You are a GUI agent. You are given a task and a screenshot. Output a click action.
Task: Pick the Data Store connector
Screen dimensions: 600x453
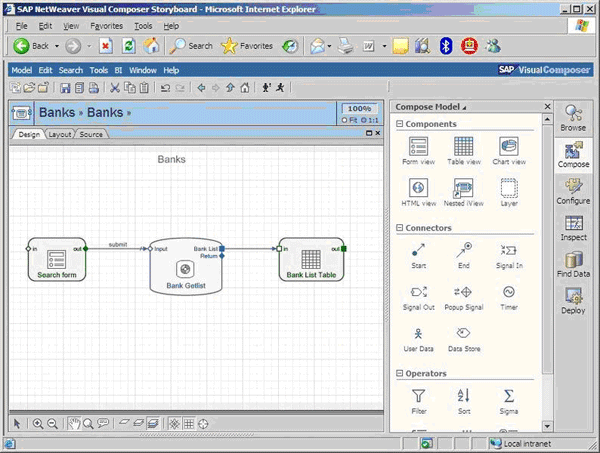pyautogui.click(x=464, y=340)
